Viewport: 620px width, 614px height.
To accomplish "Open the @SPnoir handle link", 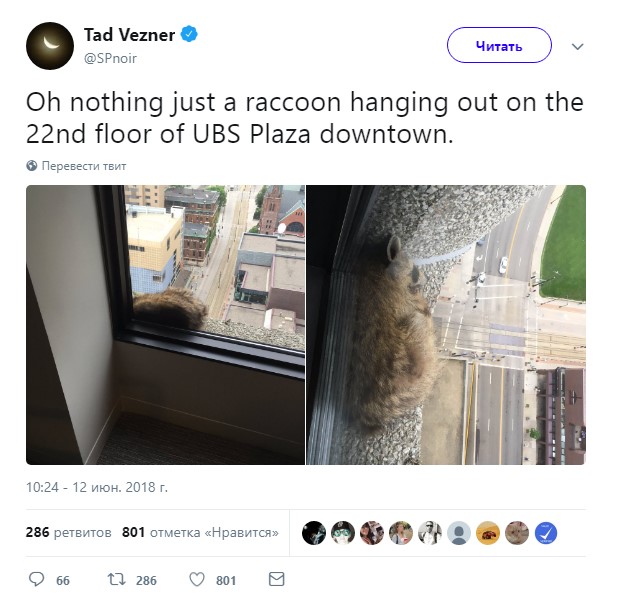I will 110,59.
